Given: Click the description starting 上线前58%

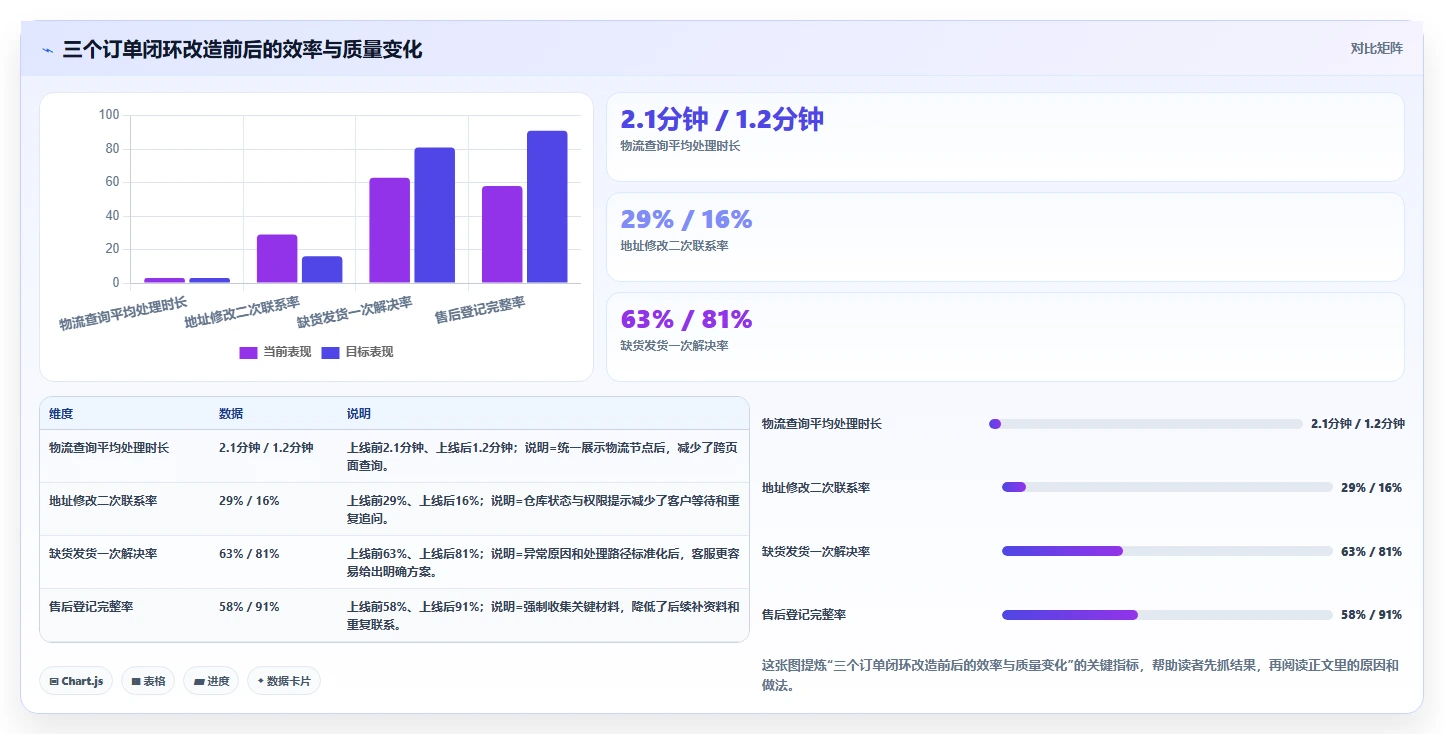Looking at the screenshot, I should tap(543, 616).
